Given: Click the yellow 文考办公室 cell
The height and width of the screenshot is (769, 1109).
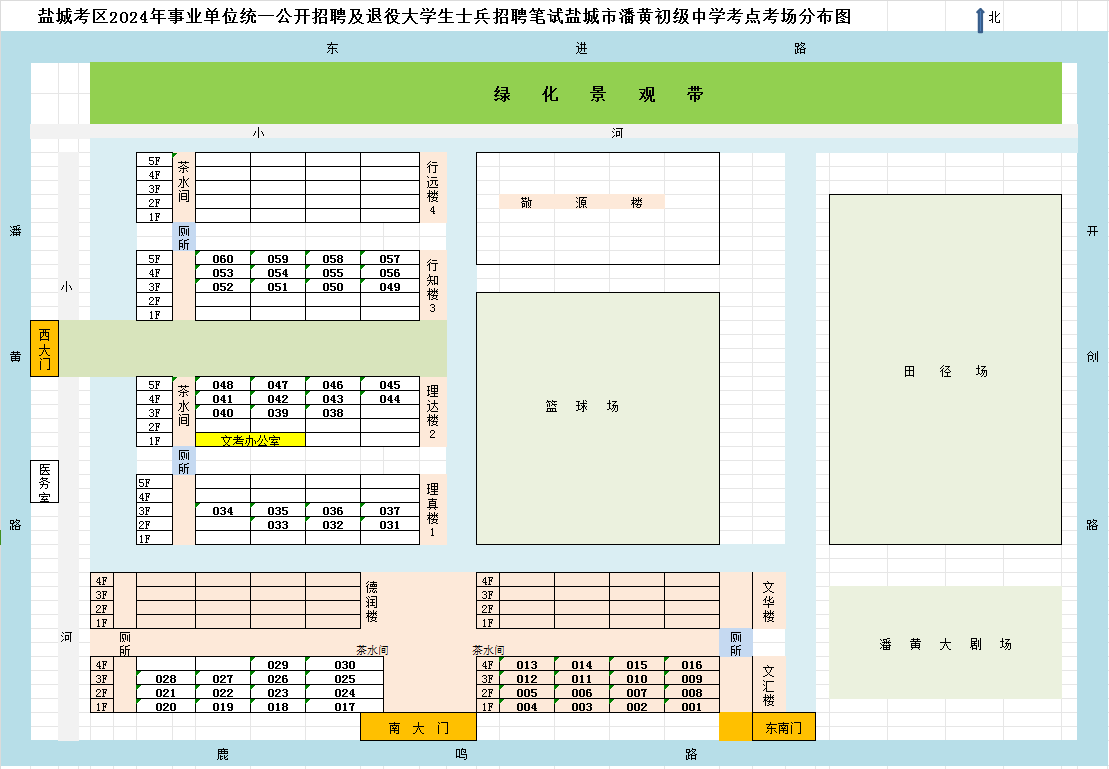Looking at the screenshot, I should point(250,440).
